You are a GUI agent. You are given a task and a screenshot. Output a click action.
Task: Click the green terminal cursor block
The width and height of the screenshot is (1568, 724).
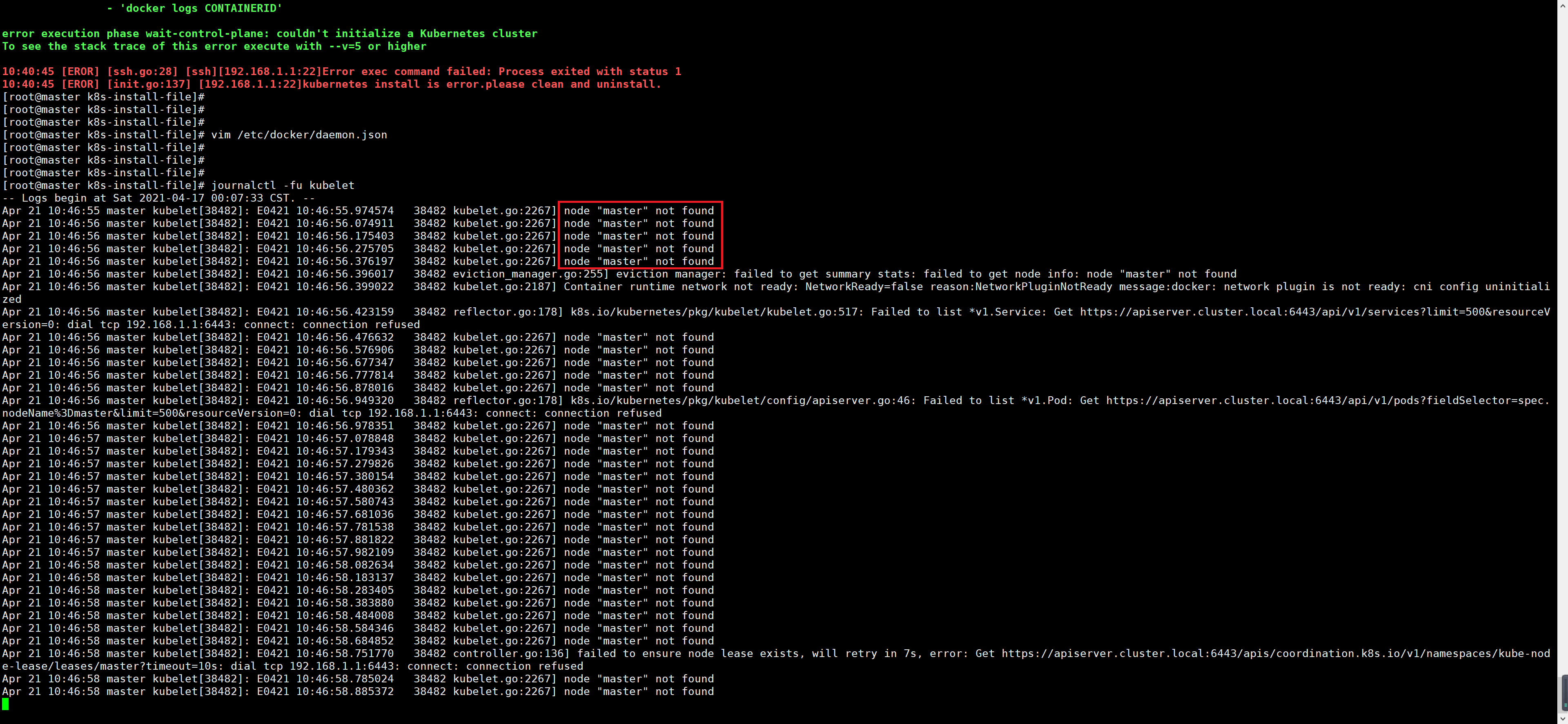[x=5, y=704]
